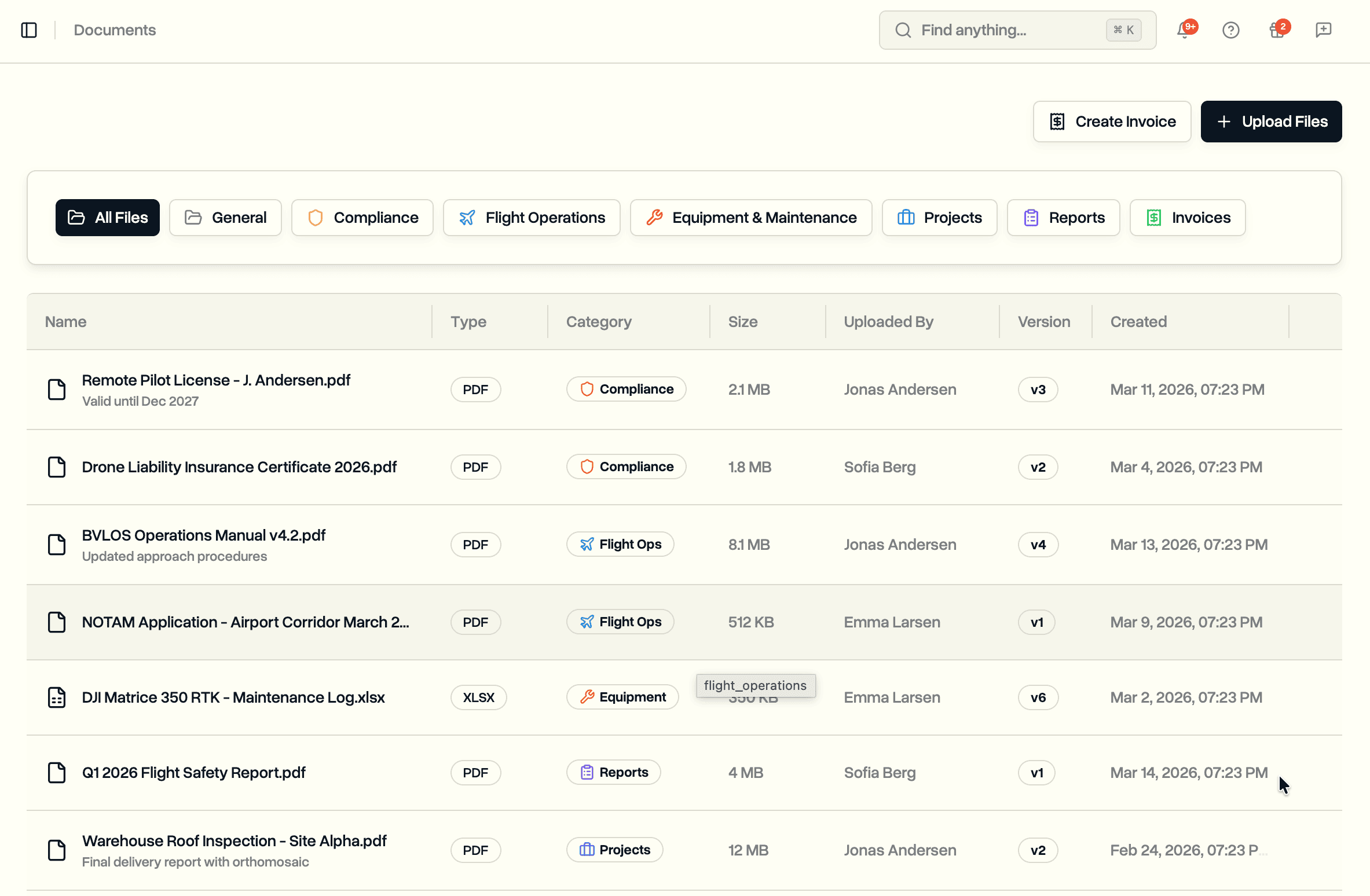
Task: Click the file icon for Q1 2026 Flight Safety Report
Action: click(x=57, y=773)
